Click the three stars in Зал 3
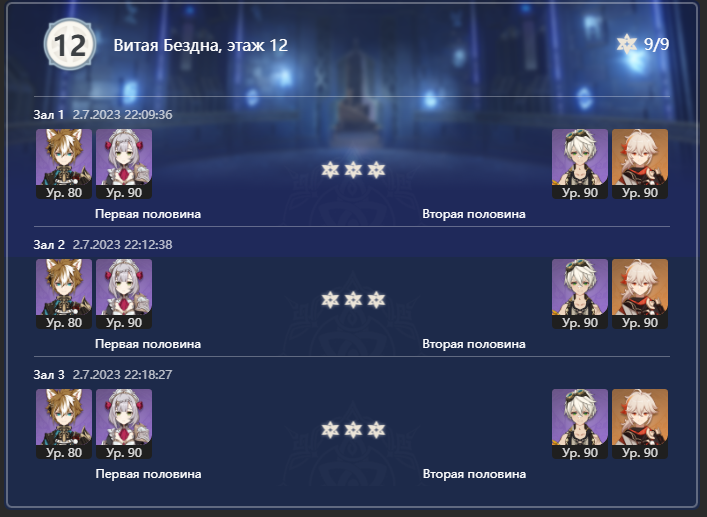The width and height of the screenshot is (707, 517). 353,430
